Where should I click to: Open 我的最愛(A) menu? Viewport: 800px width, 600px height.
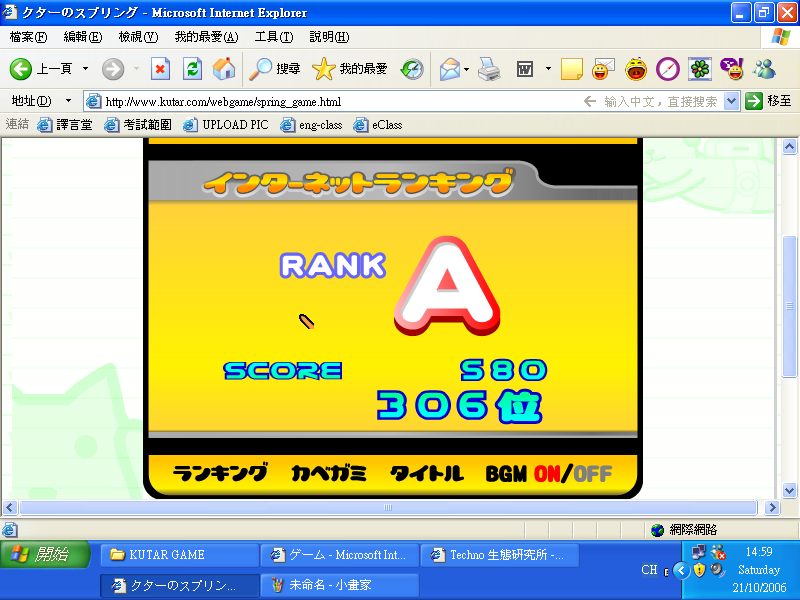[207, 37]
